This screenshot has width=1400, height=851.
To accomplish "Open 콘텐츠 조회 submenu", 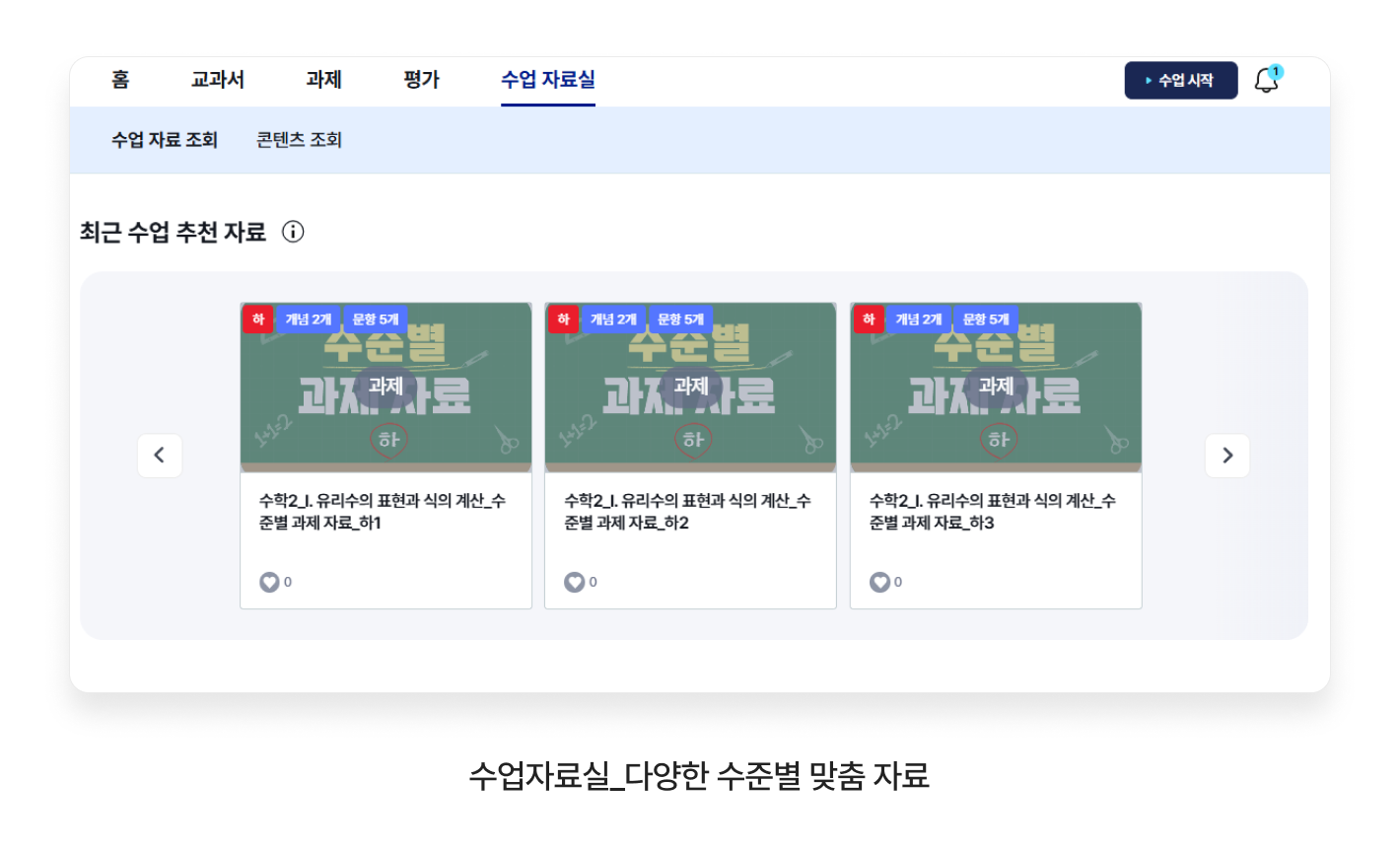I will 300,140.
